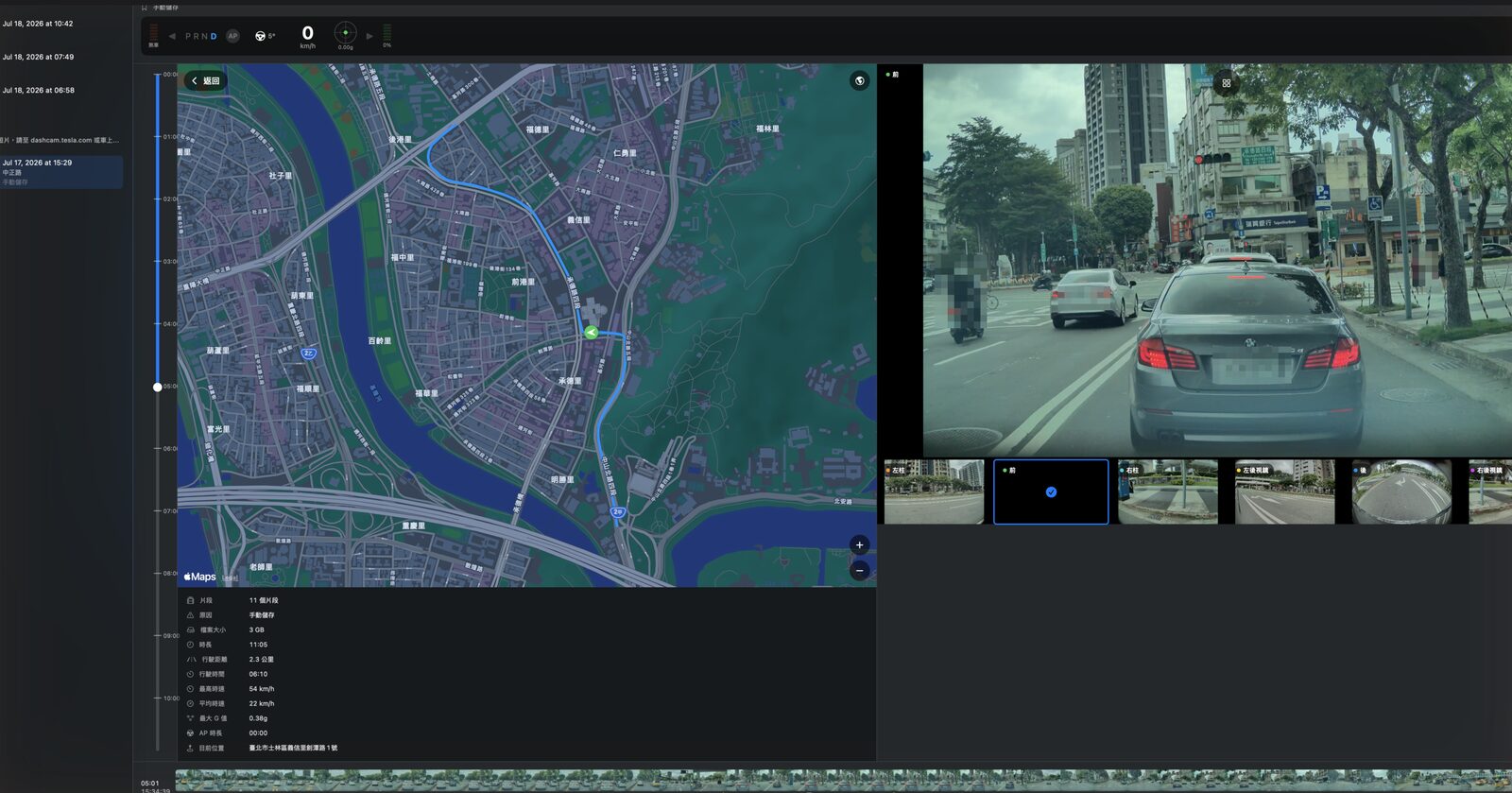Click the AP autopilot indicator icon
1512x793 pixels.
point(232,36)
